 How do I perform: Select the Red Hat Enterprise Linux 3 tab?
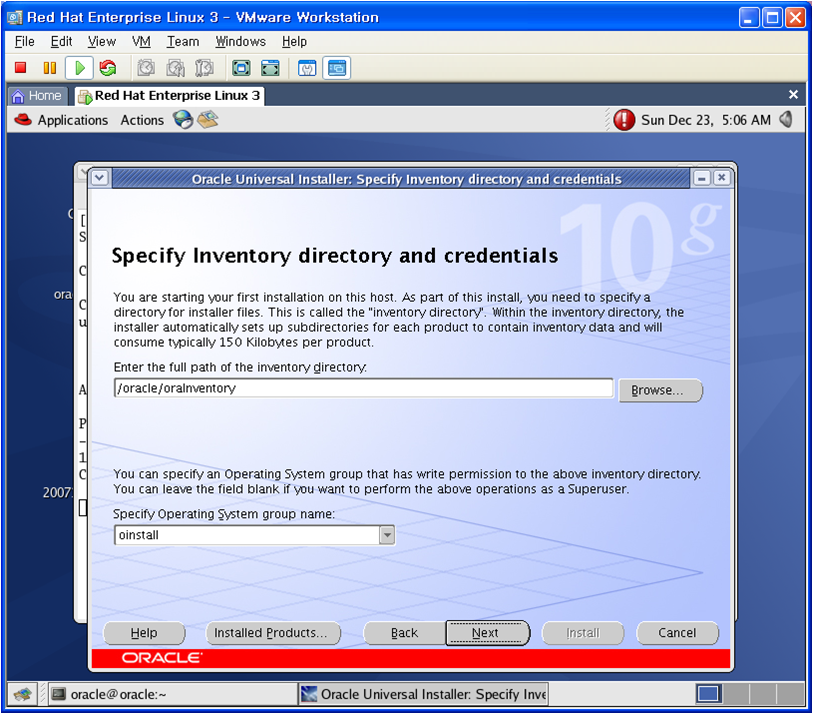170,96
